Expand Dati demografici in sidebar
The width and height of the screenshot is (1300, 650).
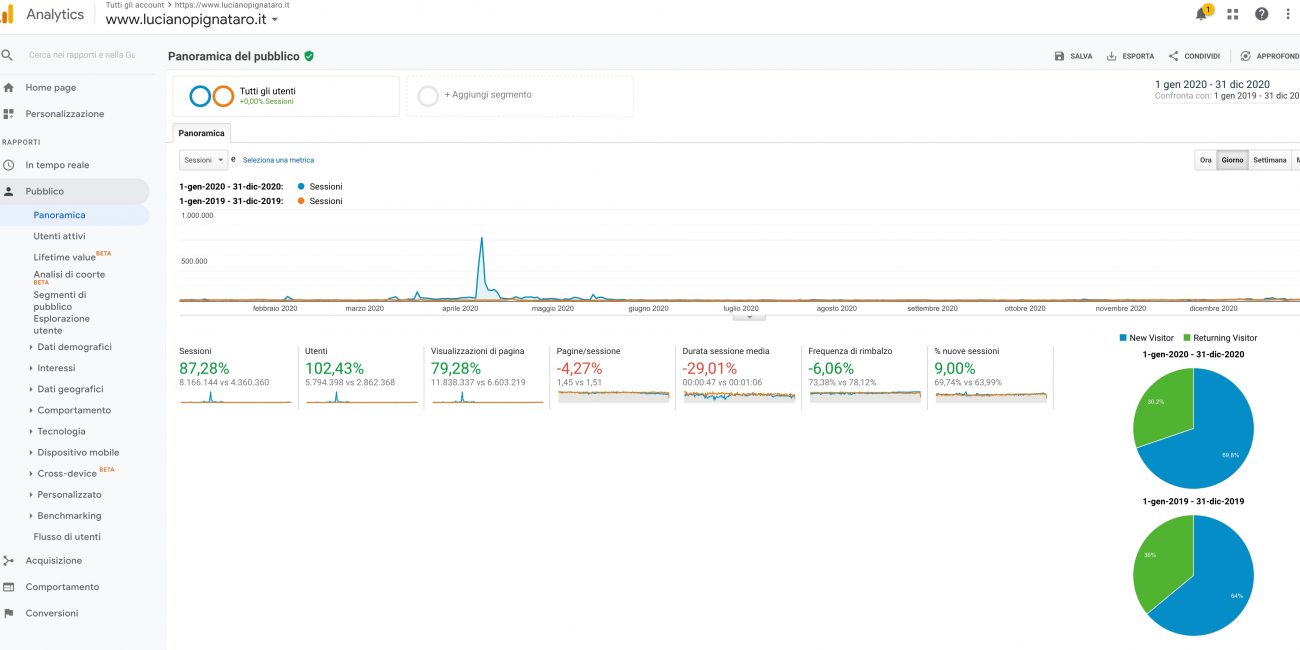(74, 347)
